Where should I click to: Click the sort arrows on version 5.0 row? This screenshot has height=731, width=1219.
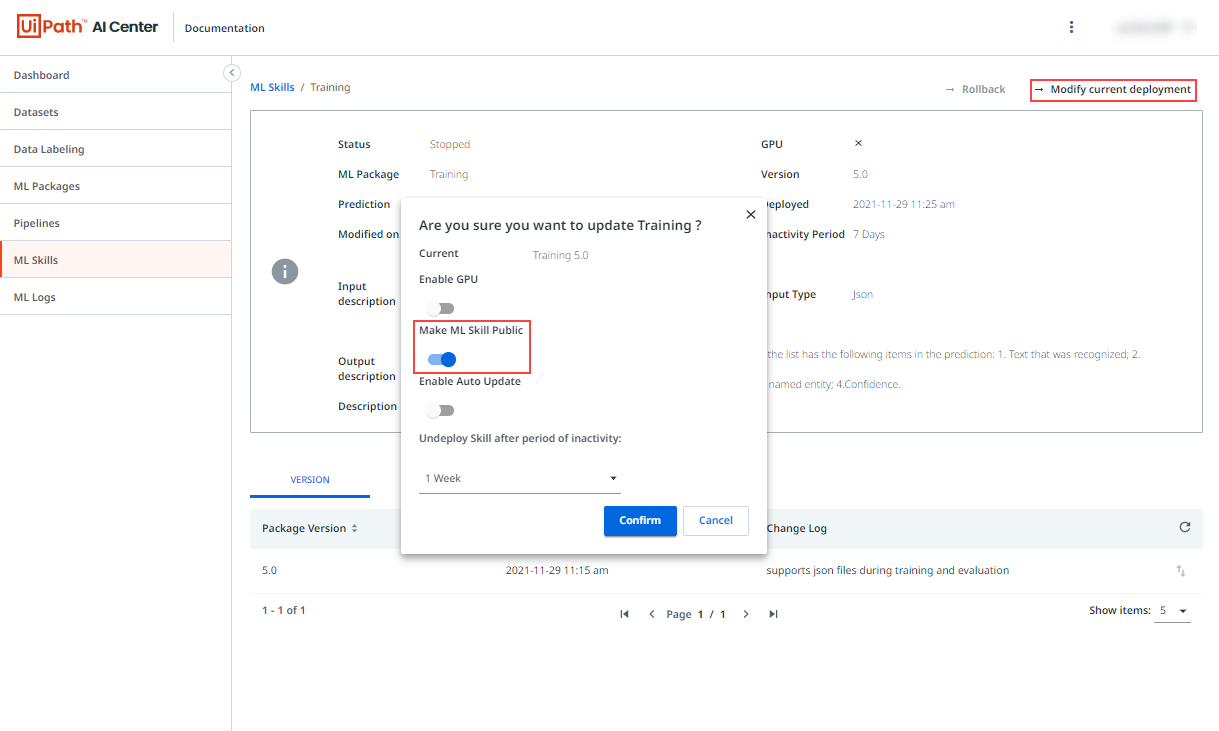click(1181, 571)
